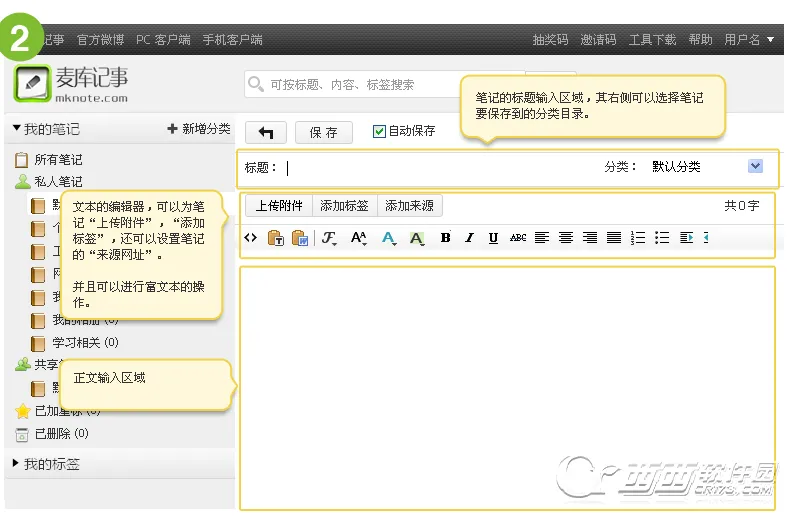The image size is (787, 520).
Task: Open 帮助 help link
Action: pos(700,40)
